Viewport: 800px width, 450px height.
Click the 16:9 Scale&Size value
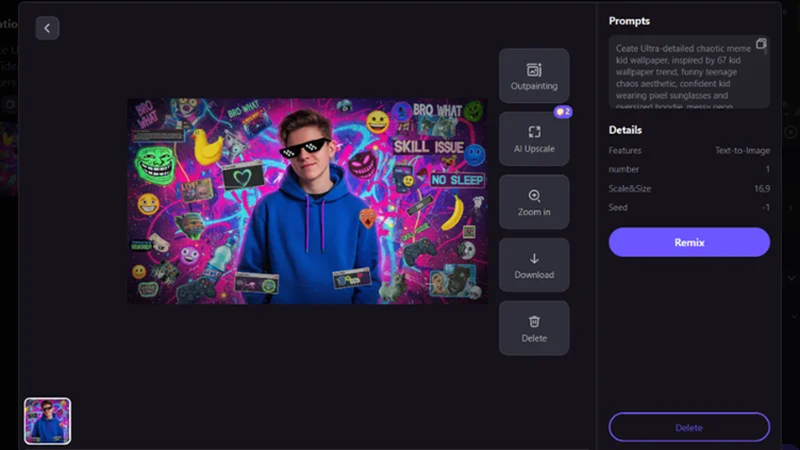pos(762,189)
